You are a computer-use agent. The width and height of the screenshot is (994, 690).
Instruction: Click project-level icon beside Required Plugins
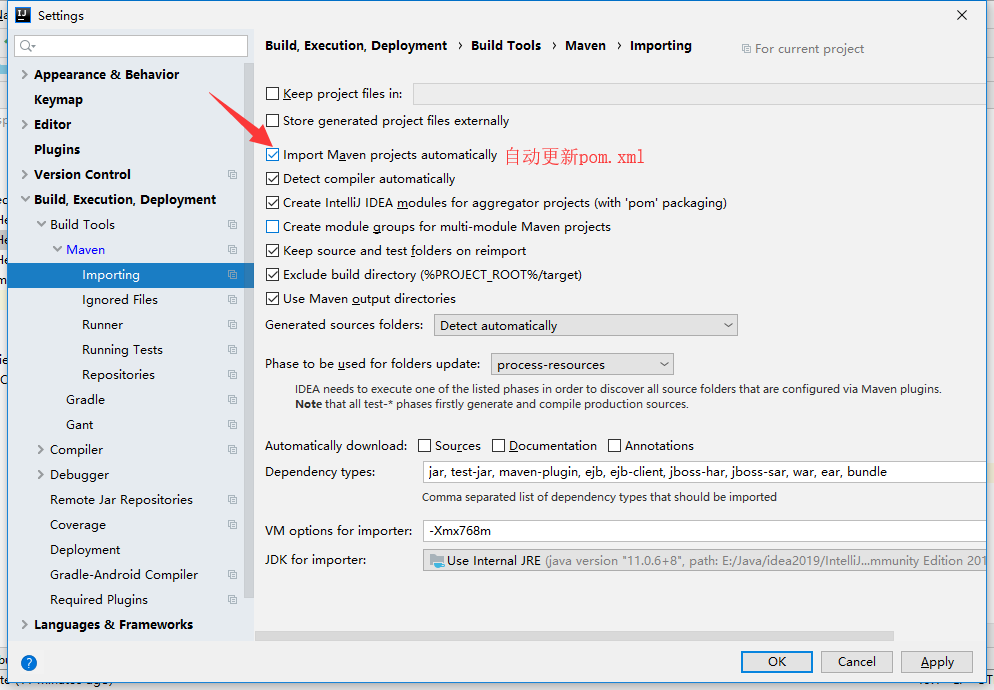click(x=233, y=599)
